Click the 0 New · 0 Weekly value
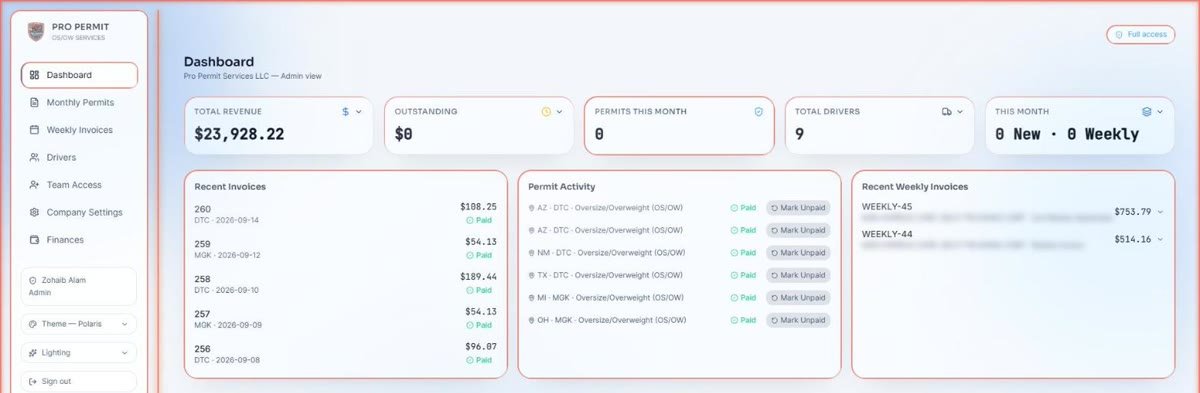The height and width of the screenshot is (393, 1200). click(x=1067, y=134)
